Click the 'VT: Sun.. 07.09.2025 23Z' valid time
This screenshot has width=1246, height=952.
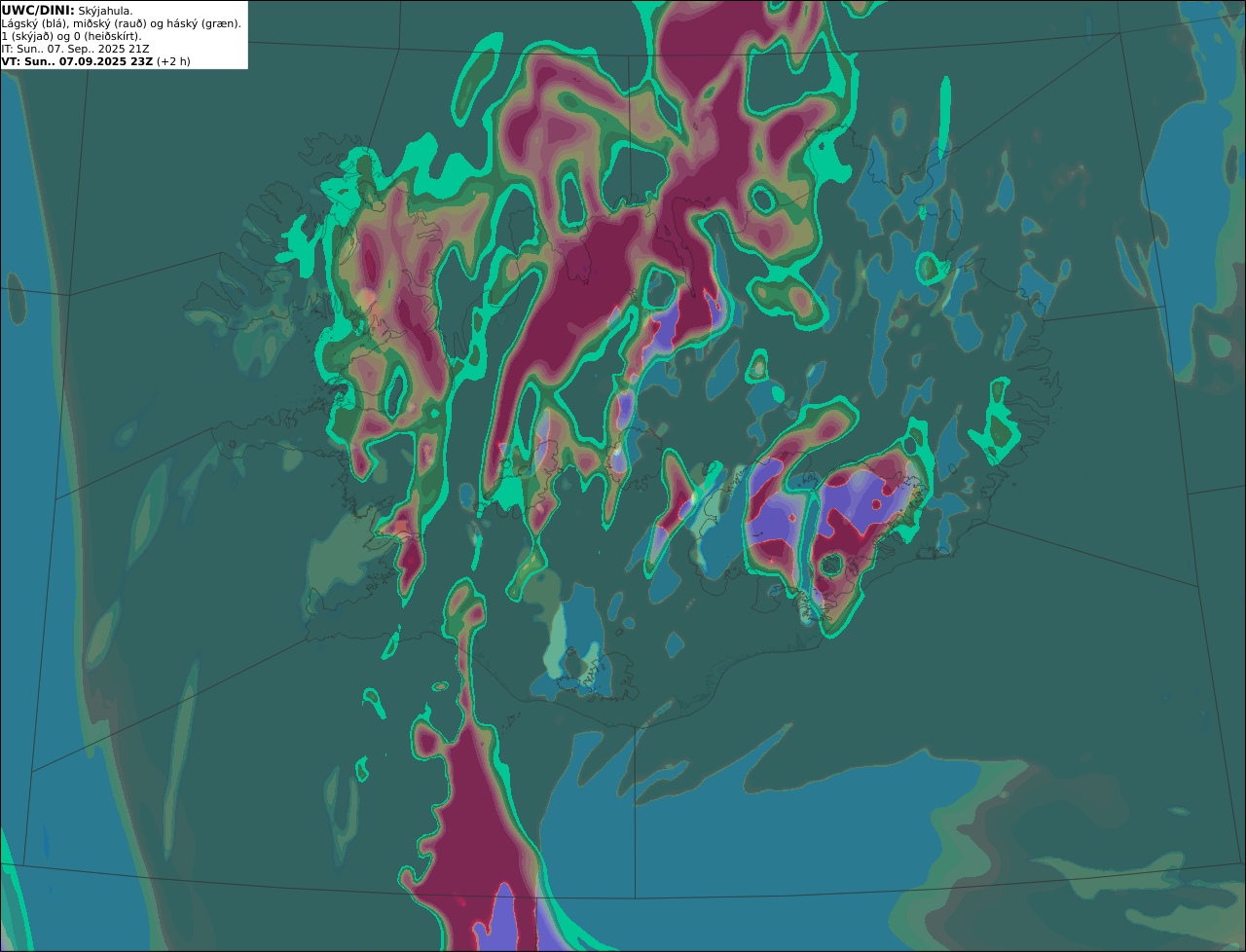point(77,60)
